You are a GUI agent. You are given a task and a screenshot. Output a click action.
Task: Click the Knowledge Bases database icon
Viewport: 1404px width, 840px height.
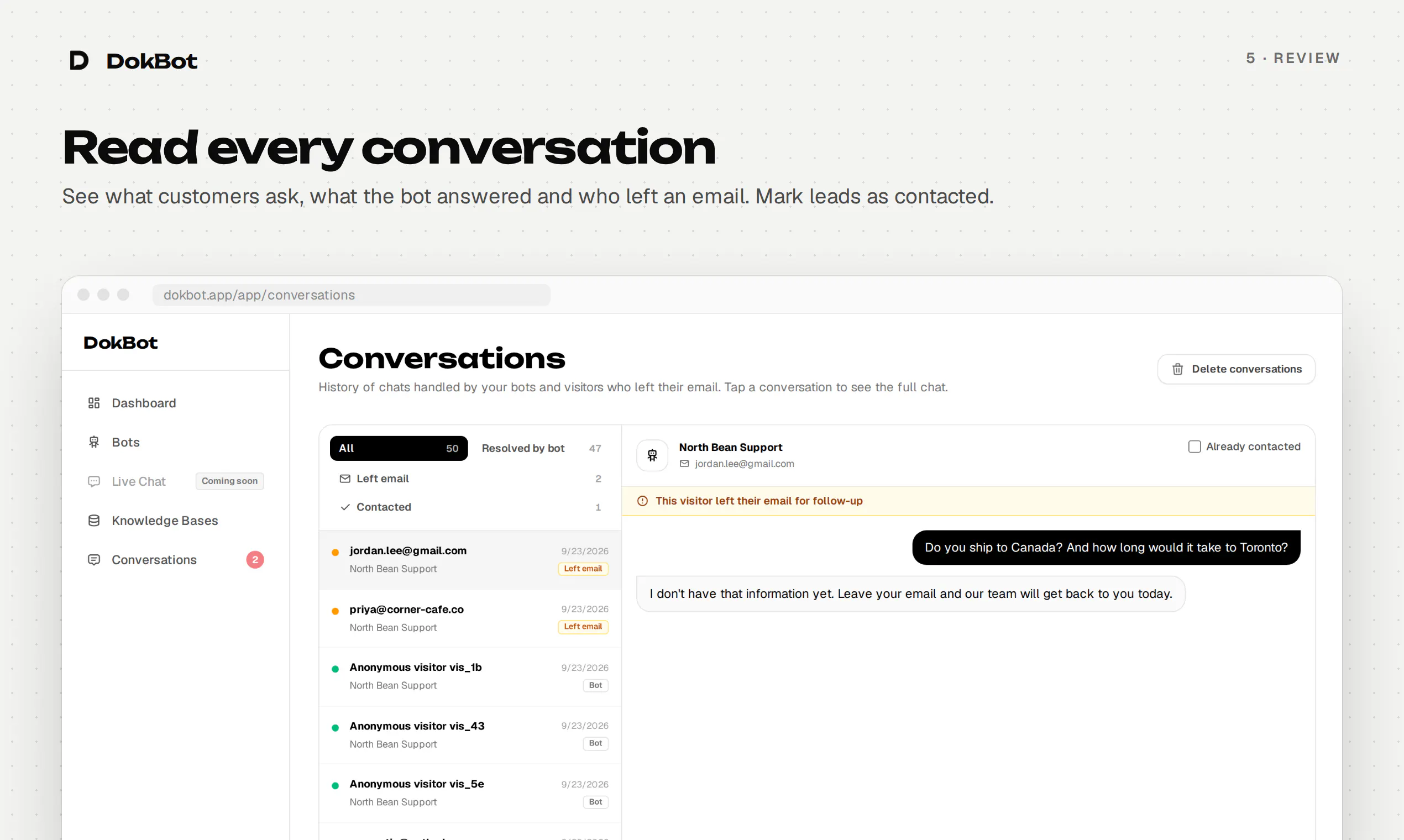[x=94, y=520]
